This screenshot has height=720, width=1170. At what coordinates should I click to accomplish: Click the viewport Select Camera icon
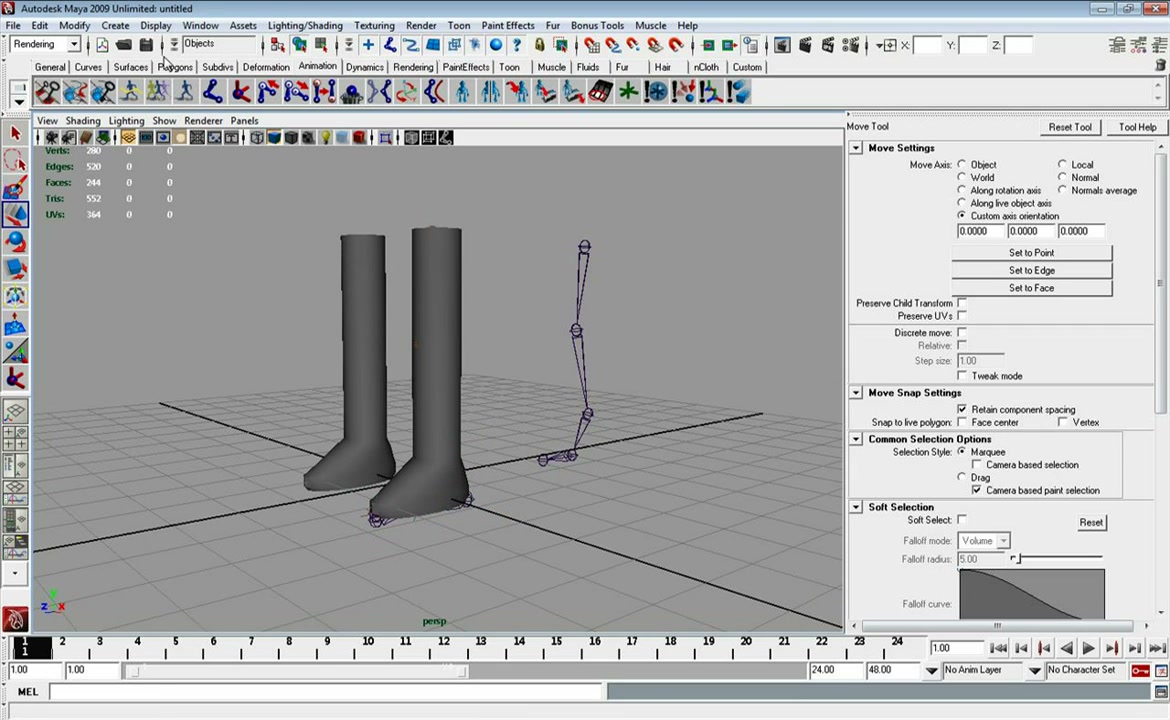pyautogui.click(x=51, y=138)
